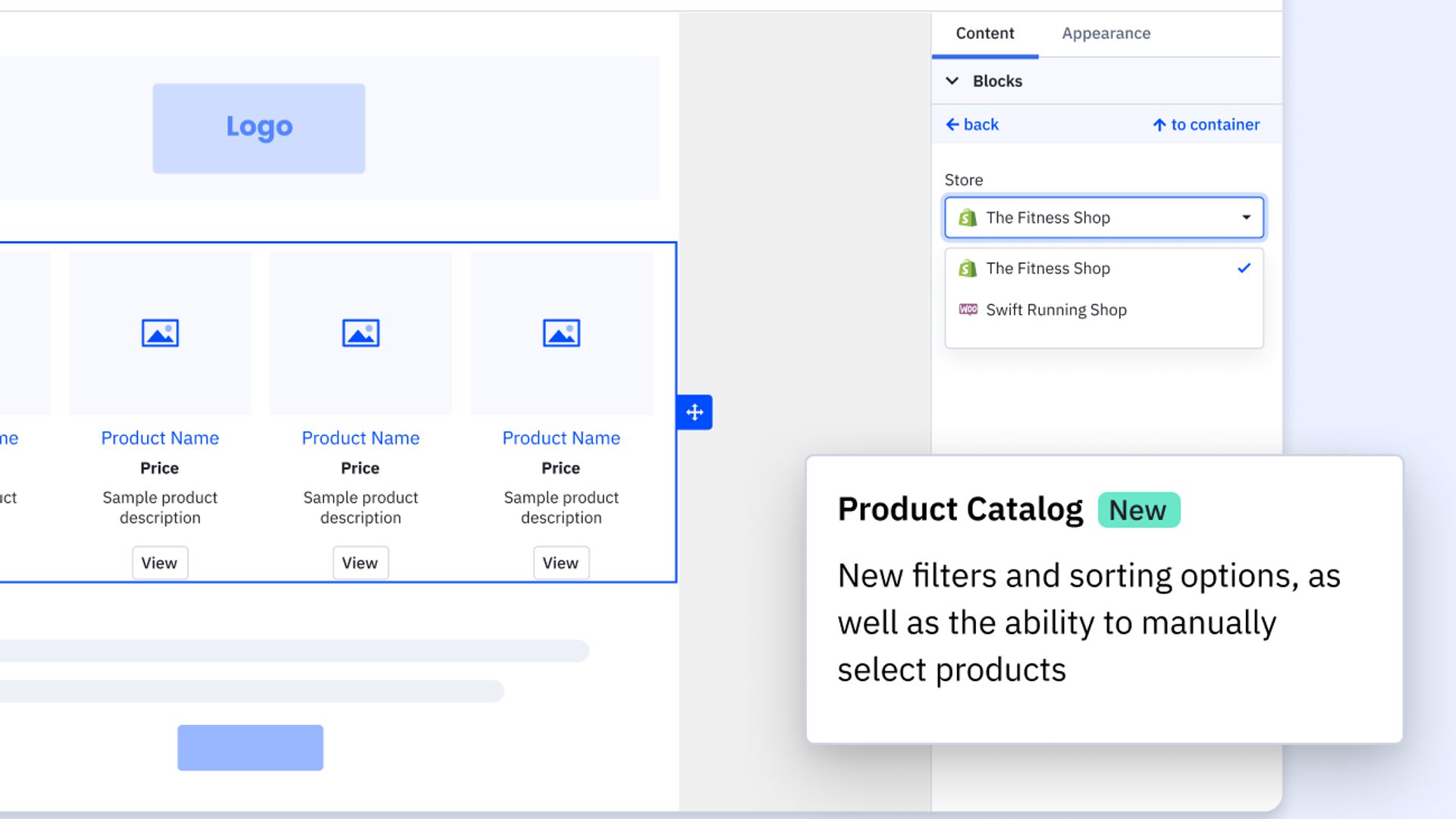Click the blue placeholder button below the text lines
Image resolution: width=1456 pixels, height=819 pixels.
click(x=250, y=748)
